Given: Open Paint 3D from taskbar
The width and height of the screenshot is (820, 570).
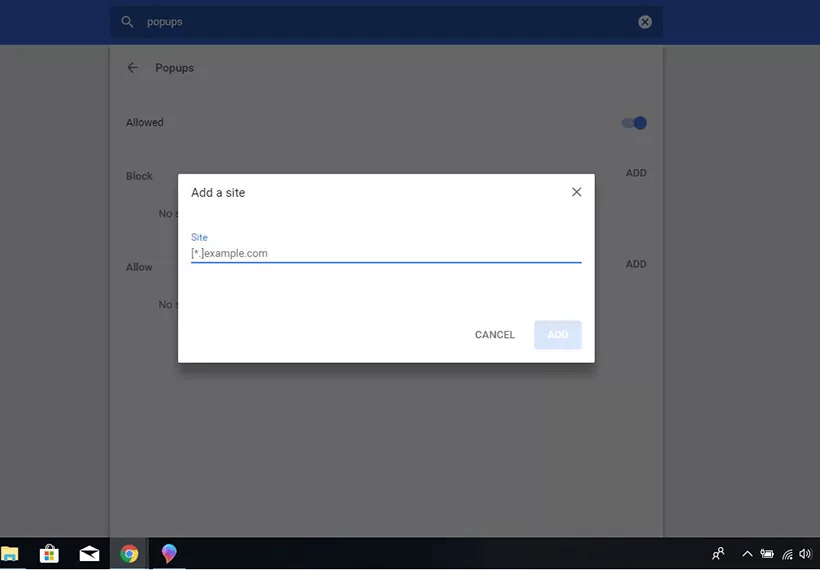Looking at the screenshot, I should pos(169,553).
